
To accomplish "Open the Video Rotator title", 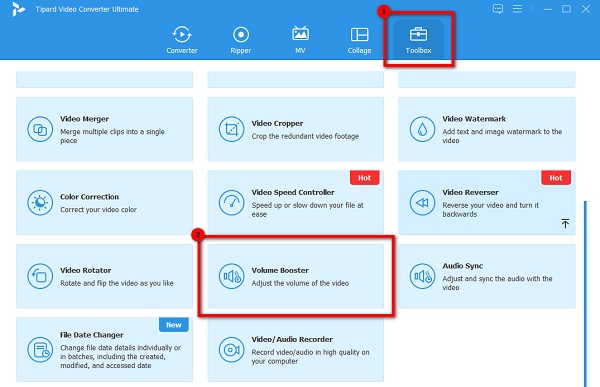I will pyautogui.click(x=86, y=270).
